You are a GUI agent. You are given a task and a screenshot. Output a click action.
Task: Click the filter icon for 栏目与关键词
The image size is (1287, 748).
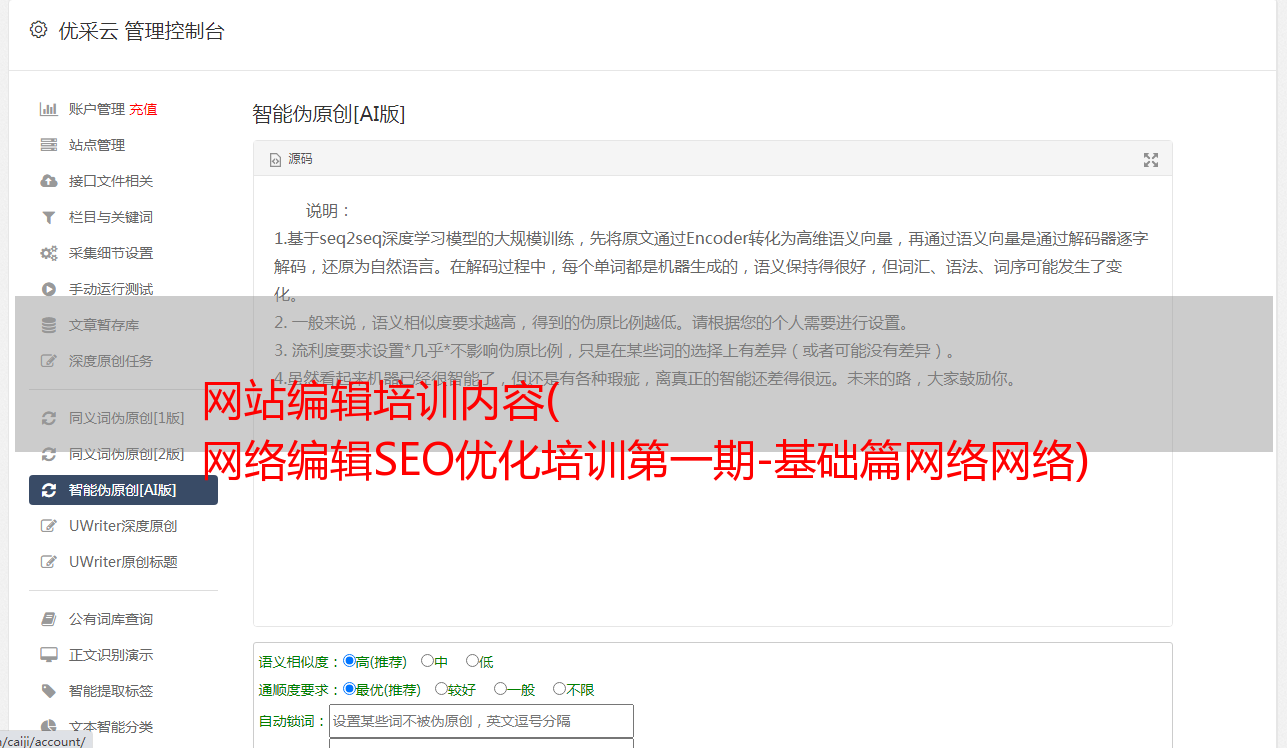pos(48,217)
